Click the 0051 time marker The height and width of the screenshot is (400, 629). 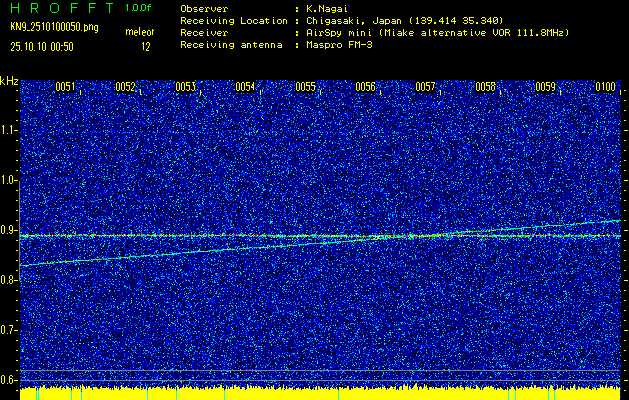[65, 87]
